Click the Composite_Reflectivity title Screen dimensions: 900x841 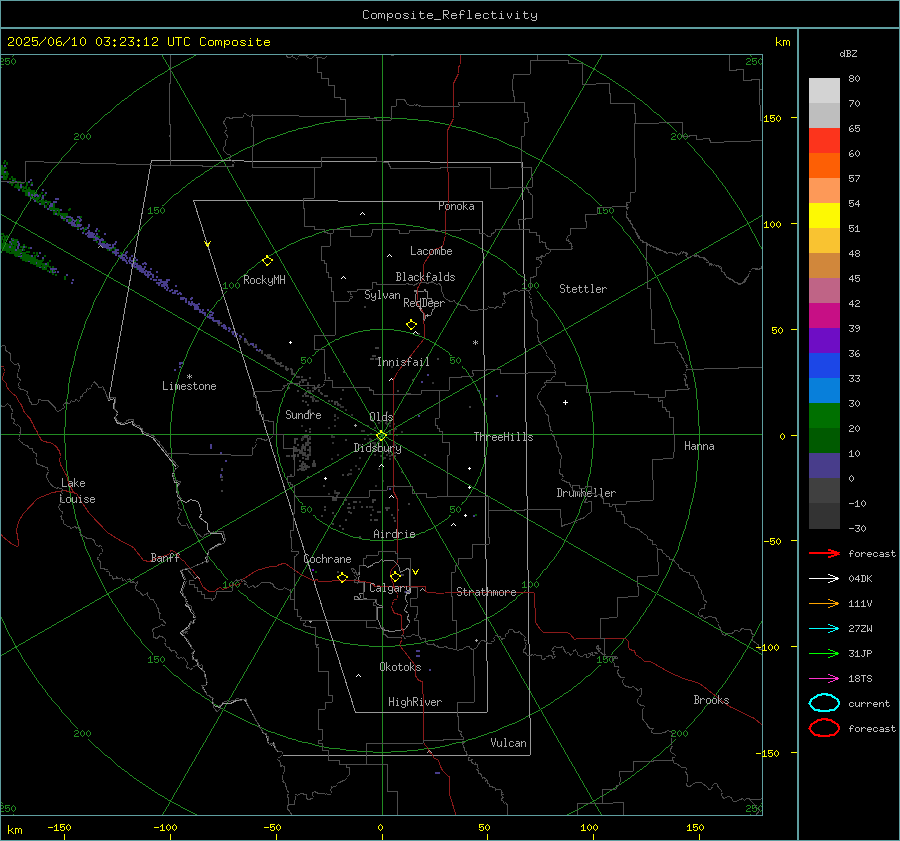(449, 15)
